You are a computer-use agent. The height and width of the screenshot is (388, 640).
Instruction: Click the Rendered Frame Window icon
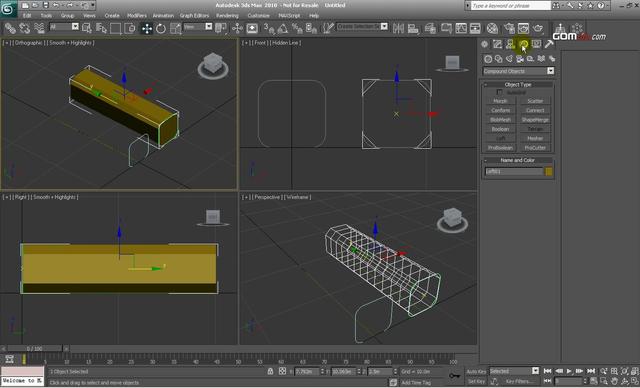(523, 28)
